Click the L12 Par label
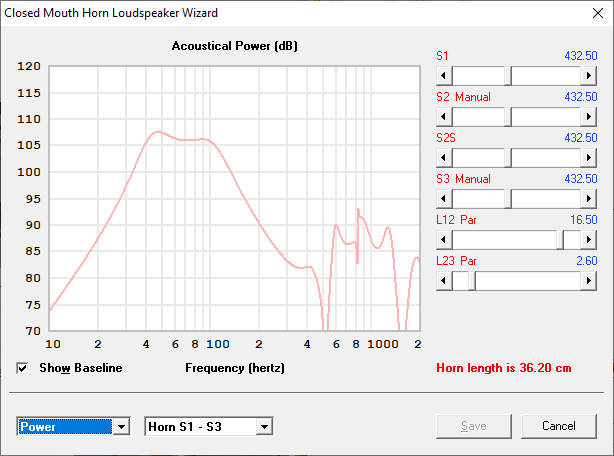 click(x=456, y=220)
